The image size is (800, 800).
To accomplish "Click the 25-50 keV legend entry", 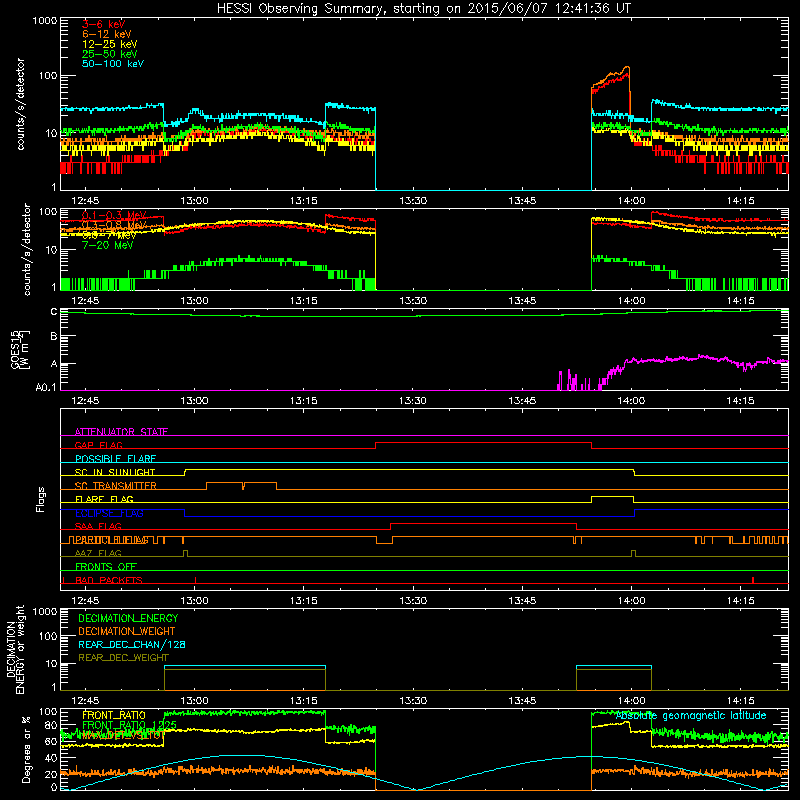I will 110,54.
